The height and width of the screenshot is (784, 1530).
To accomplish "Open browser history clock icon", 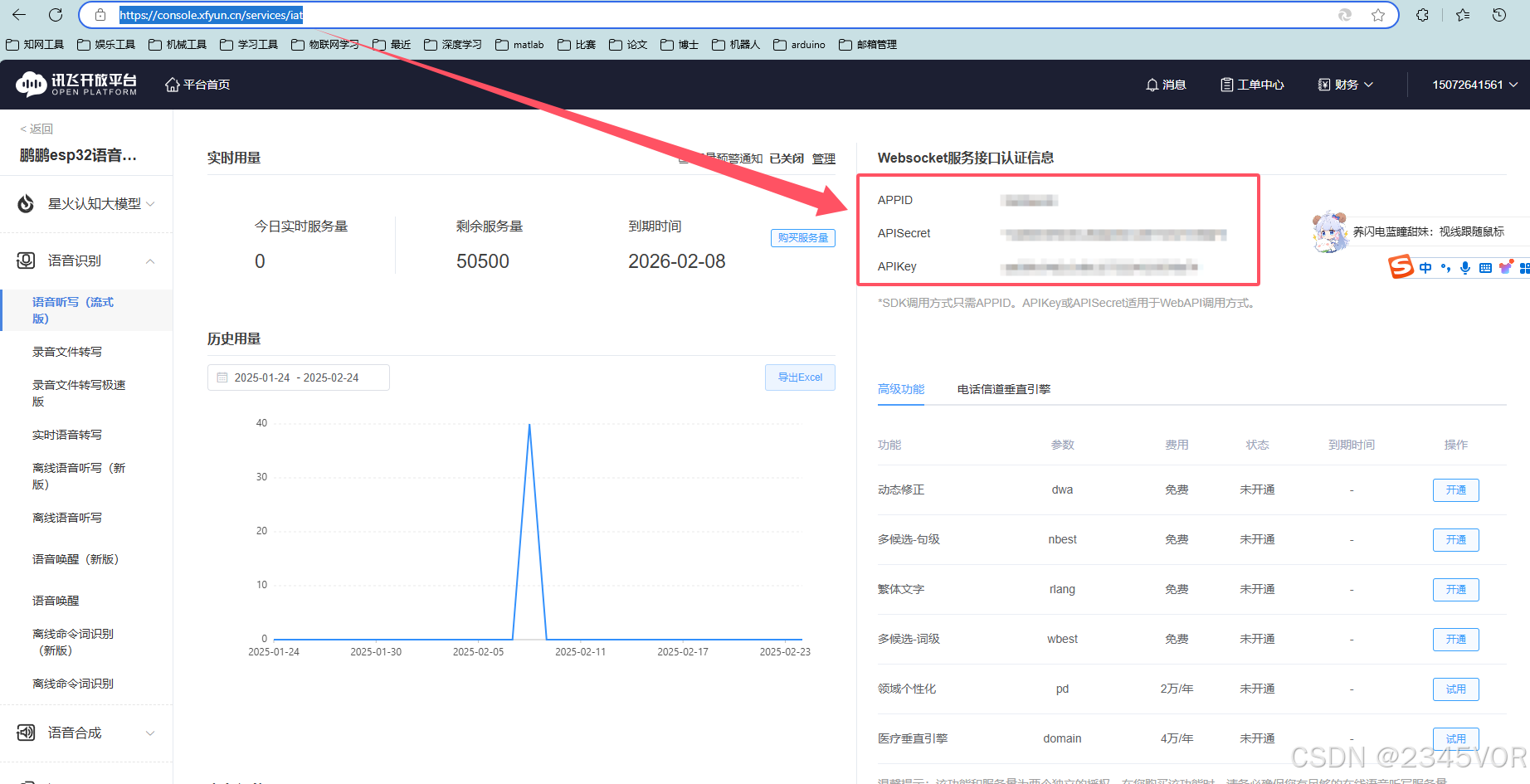I will coord(1499,15).
